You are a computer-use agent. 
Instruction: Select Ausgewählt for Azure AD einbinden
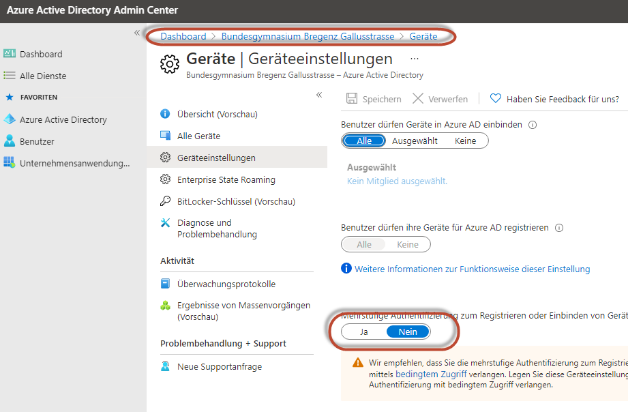415,141
